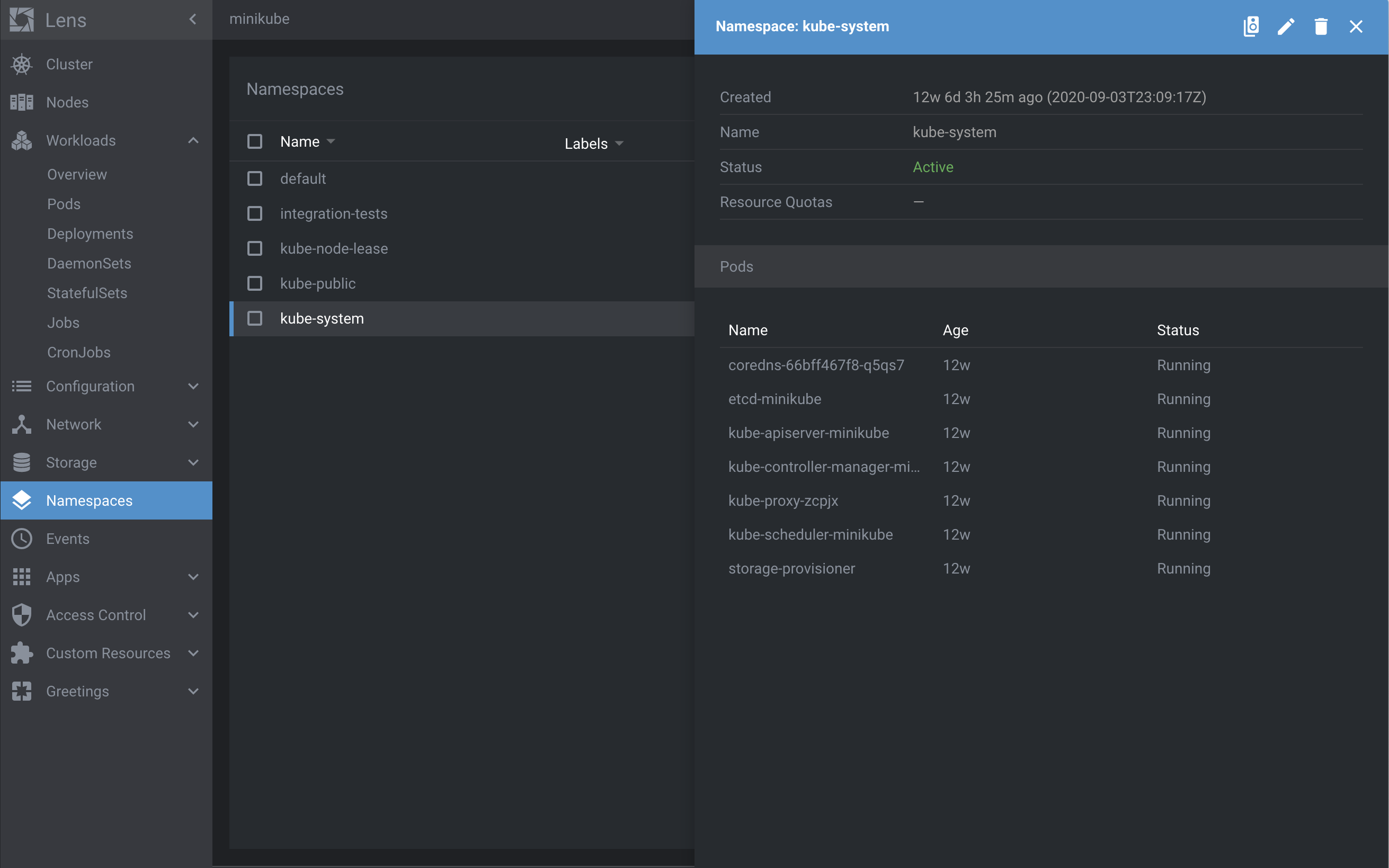Tick the integration-tests checkbox
1389x868 pixels.
[254, 213]
